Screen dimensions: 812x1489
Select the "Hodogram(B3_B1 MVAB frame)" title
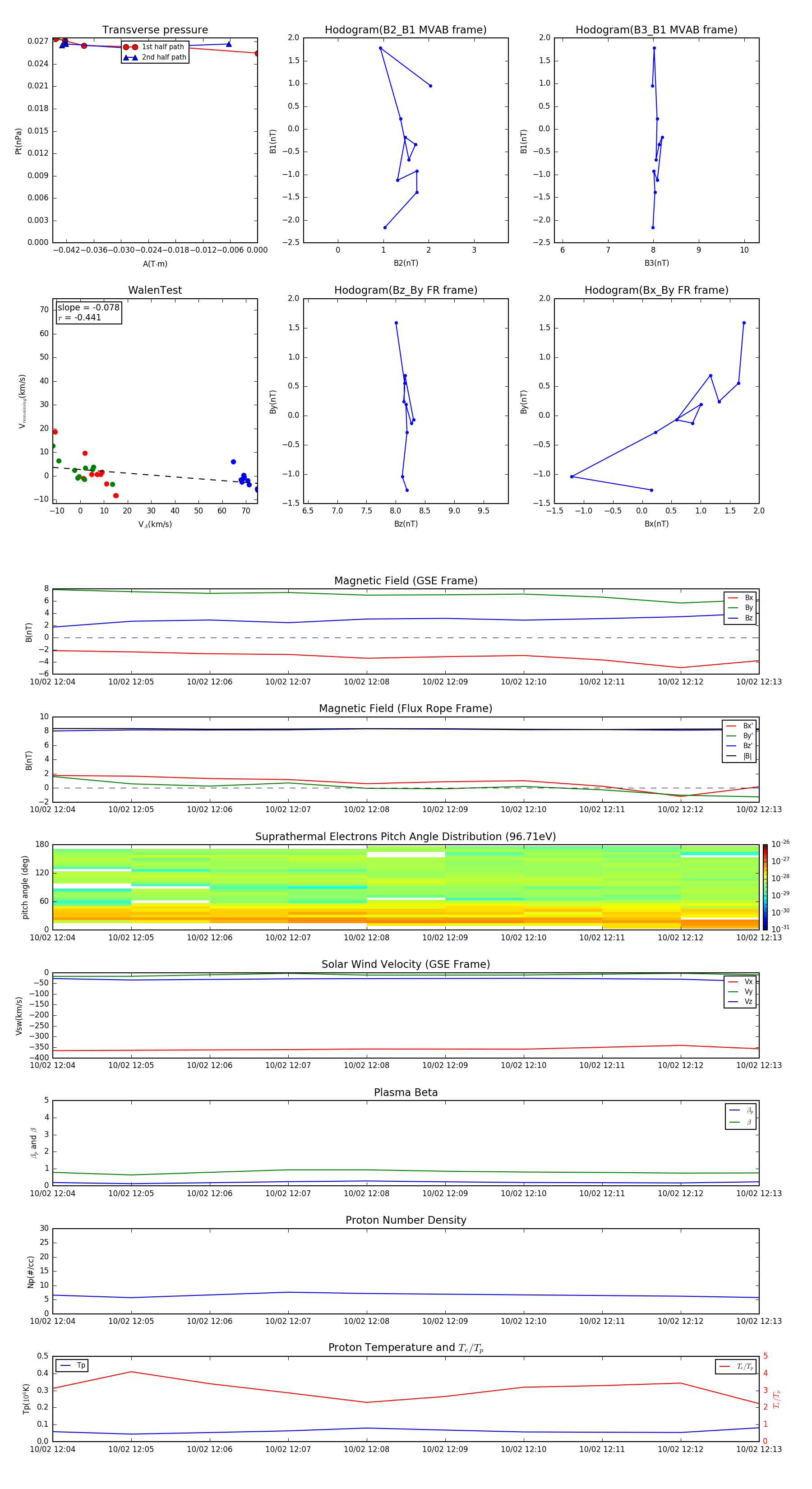(656, 30)
